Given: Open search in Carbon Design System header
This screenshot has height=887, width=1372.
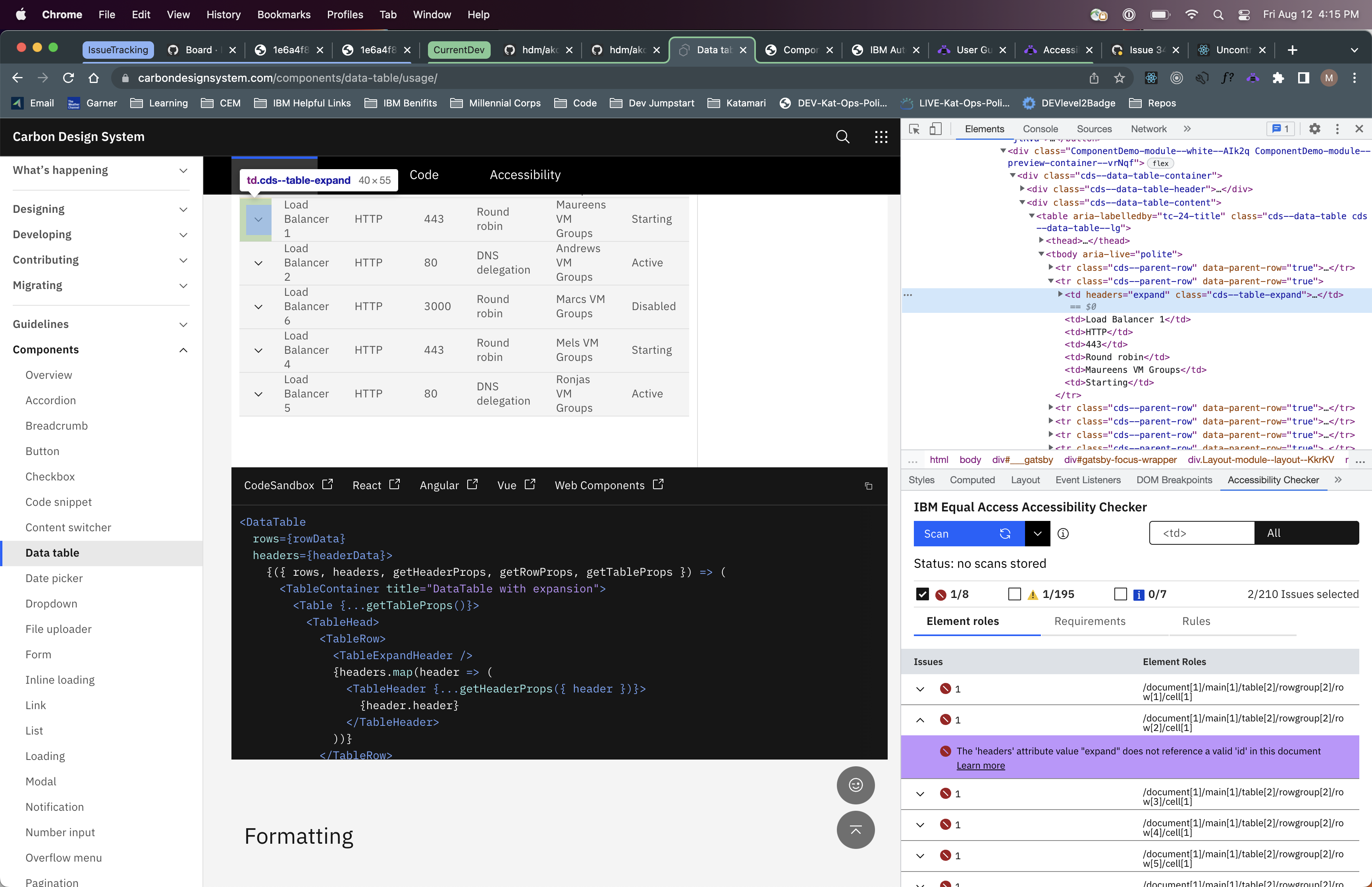Looking at the screenshot, I should click(842, 137).
